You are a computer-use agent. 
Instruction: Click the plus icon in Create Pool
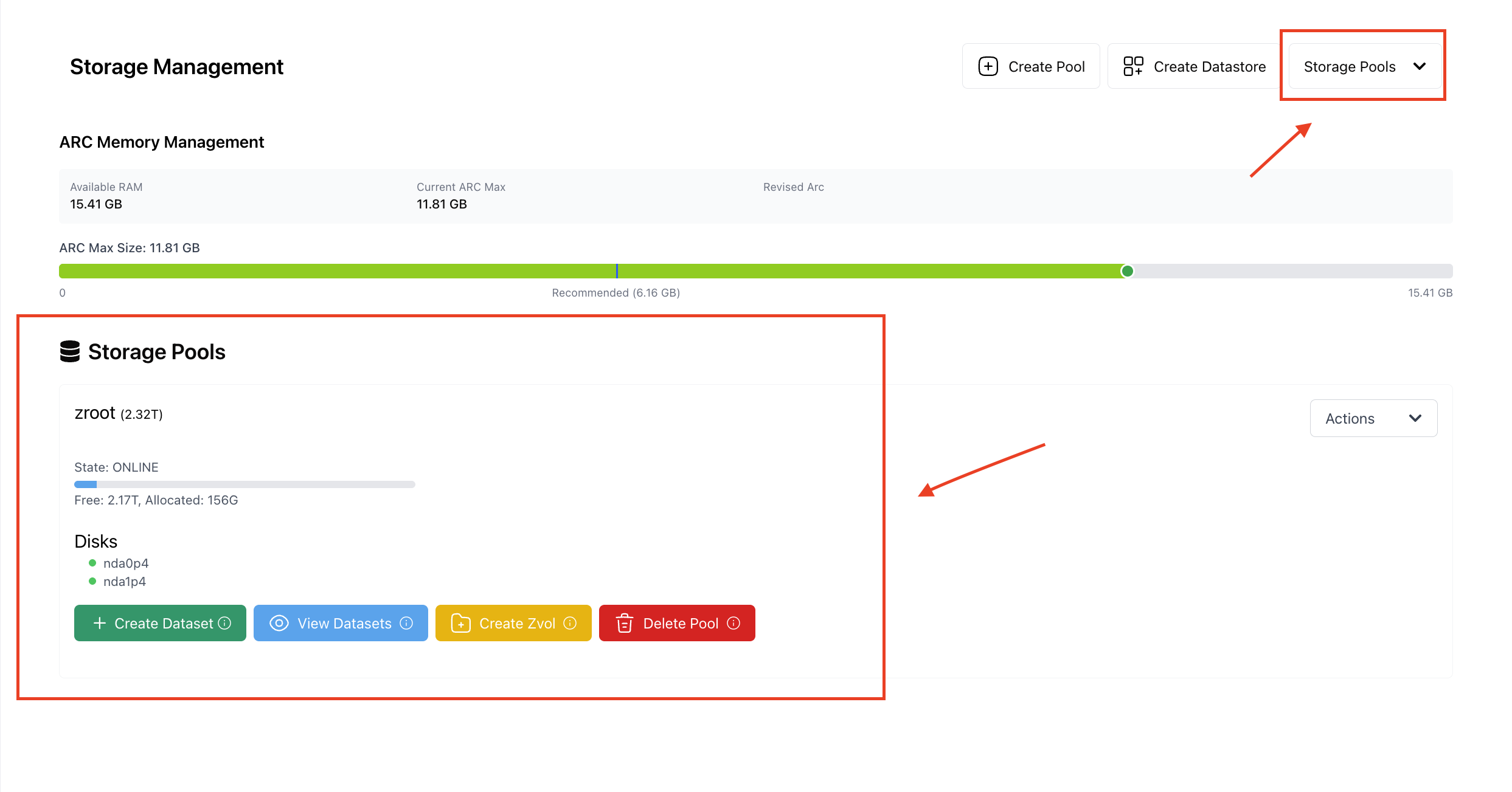[988, 66]
